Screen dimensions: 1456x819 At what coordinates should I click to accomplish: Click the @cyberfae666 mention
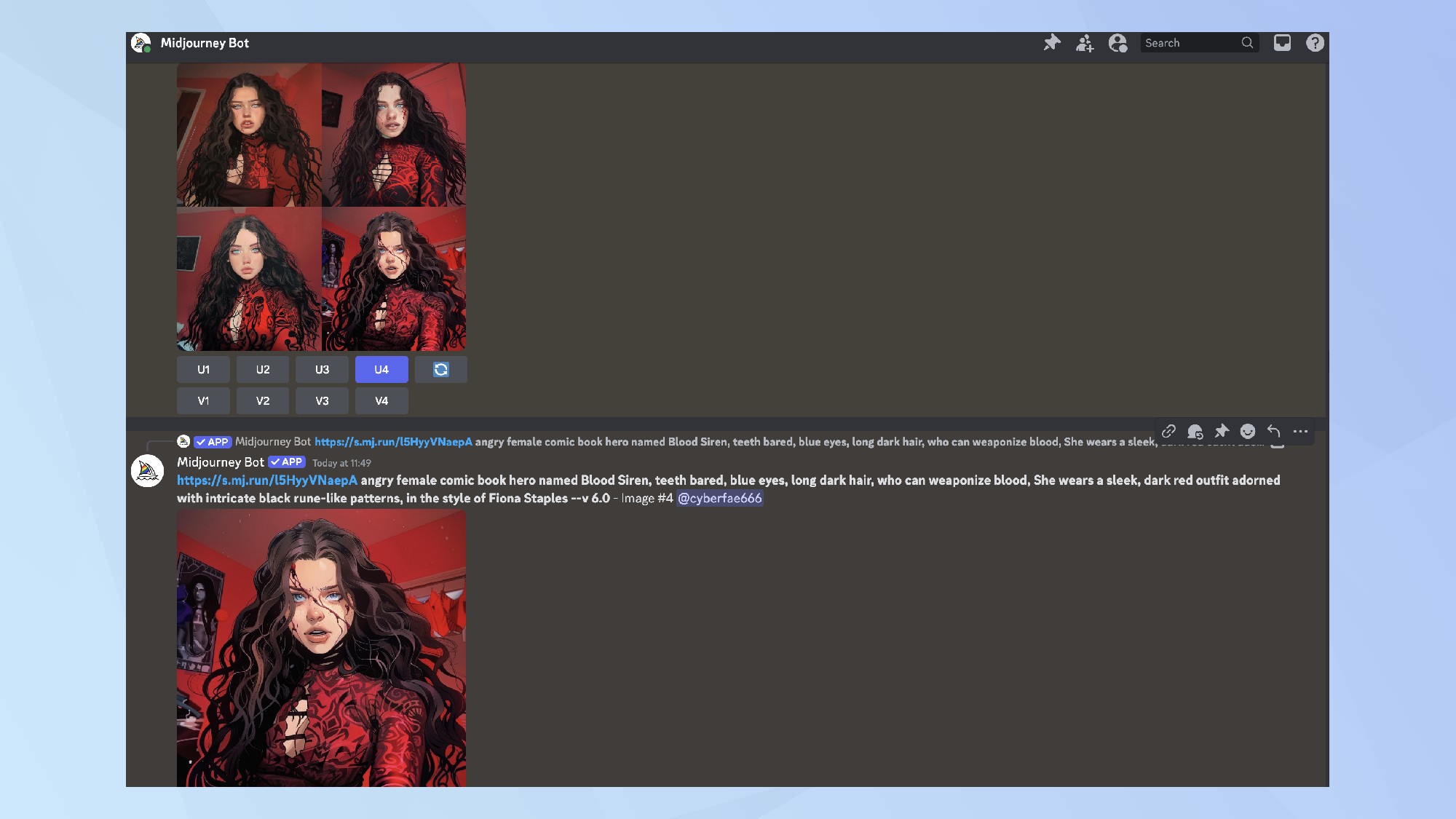[x=719, y=499]
